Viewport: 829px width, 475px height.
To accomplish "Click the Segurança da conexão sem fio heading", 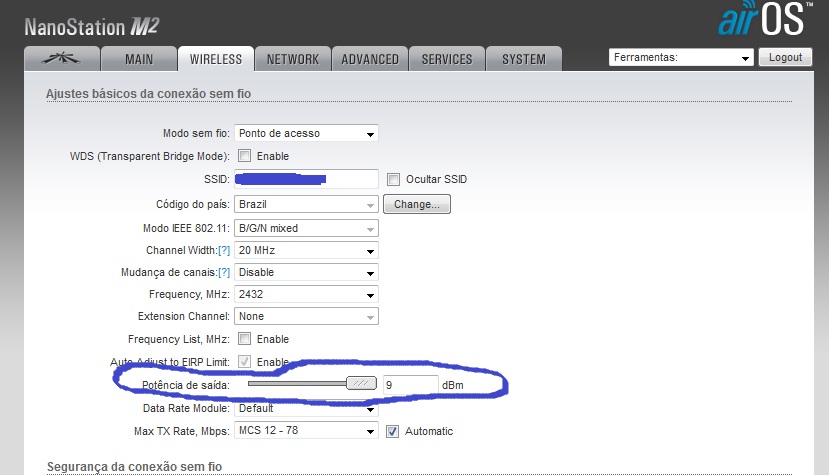I will [134, 467].
